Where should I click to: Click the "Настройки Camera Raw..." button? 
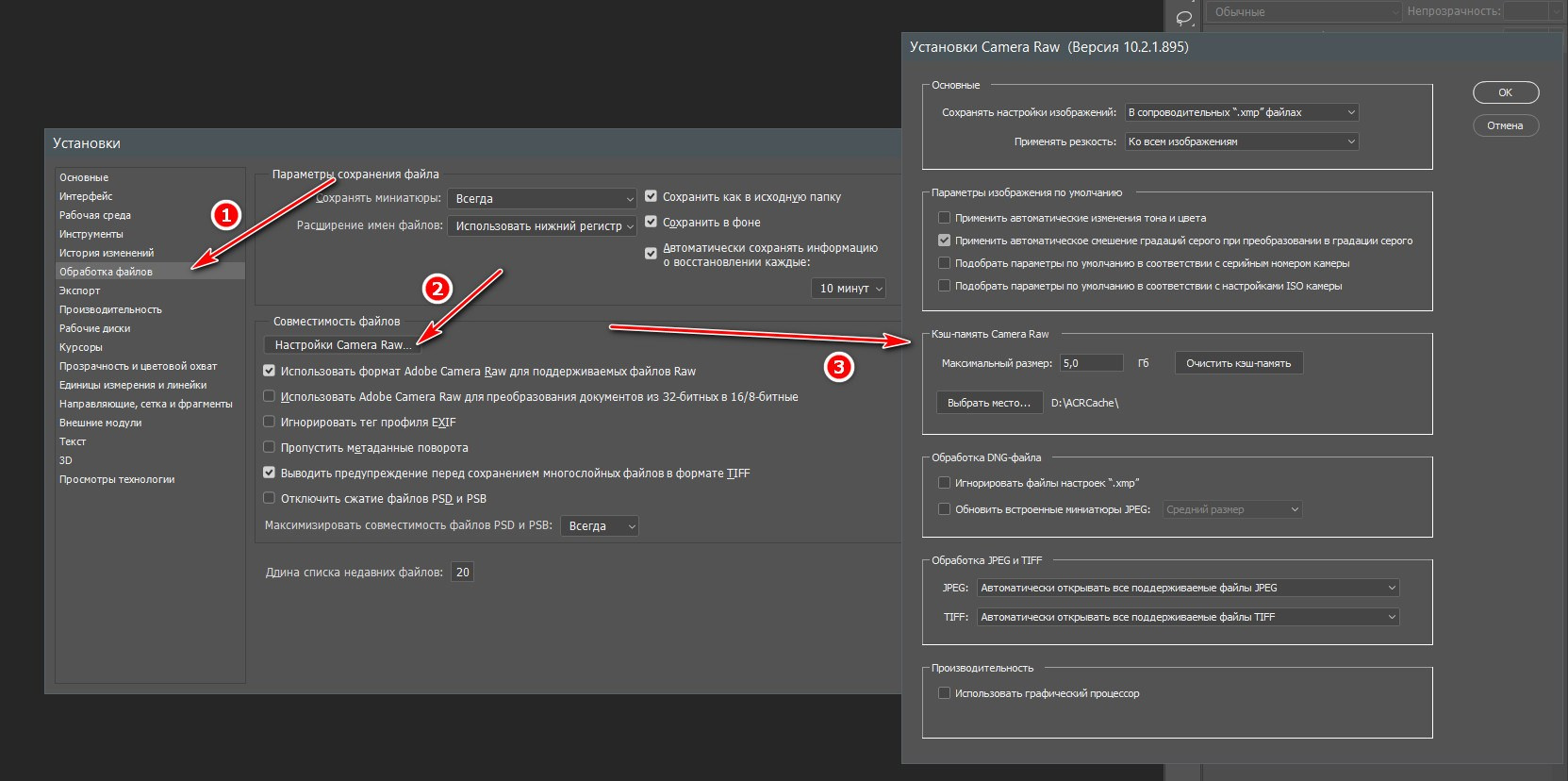pos(343,345)
